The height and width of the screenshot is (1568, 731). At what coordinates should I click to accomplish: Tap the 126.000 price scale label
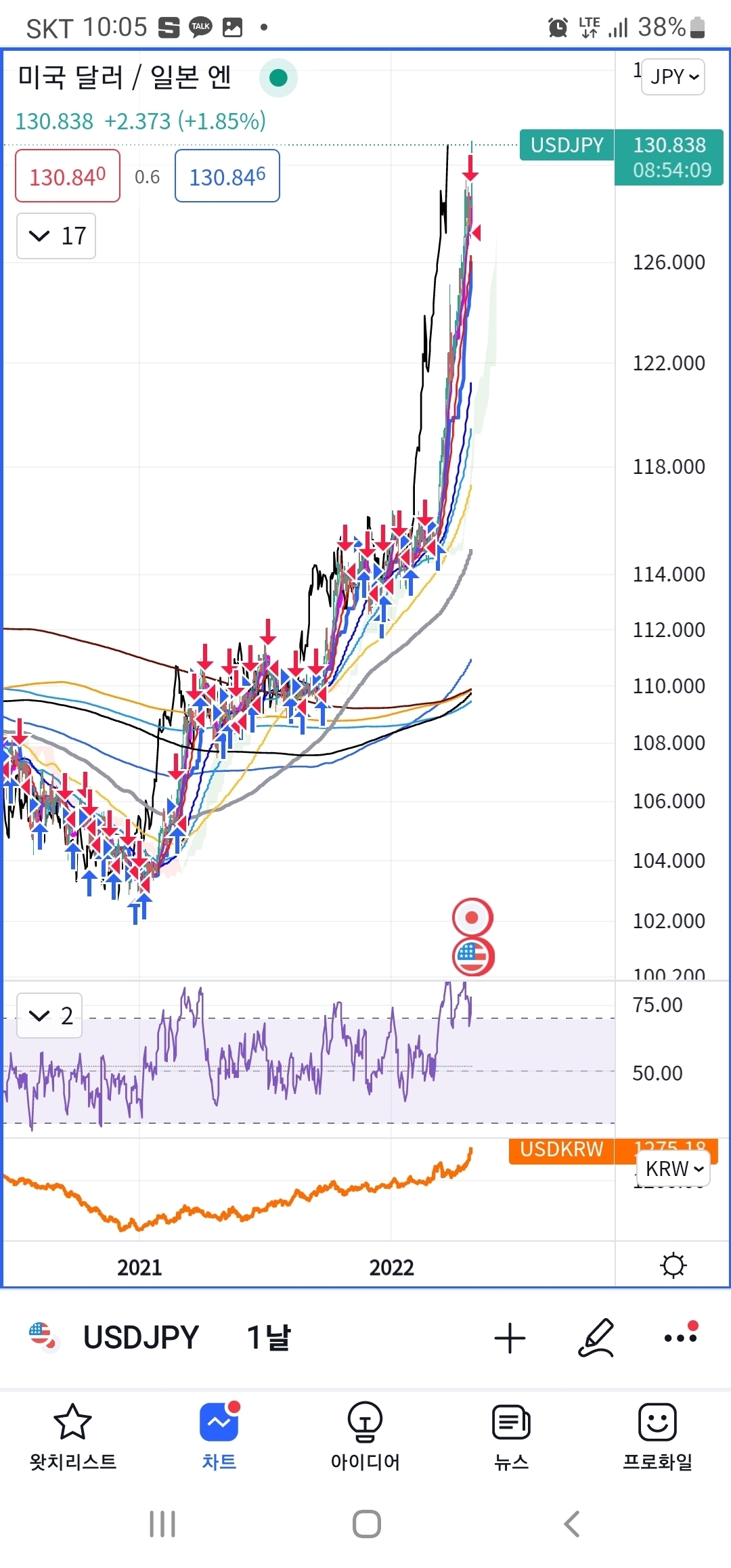(669, 263)
